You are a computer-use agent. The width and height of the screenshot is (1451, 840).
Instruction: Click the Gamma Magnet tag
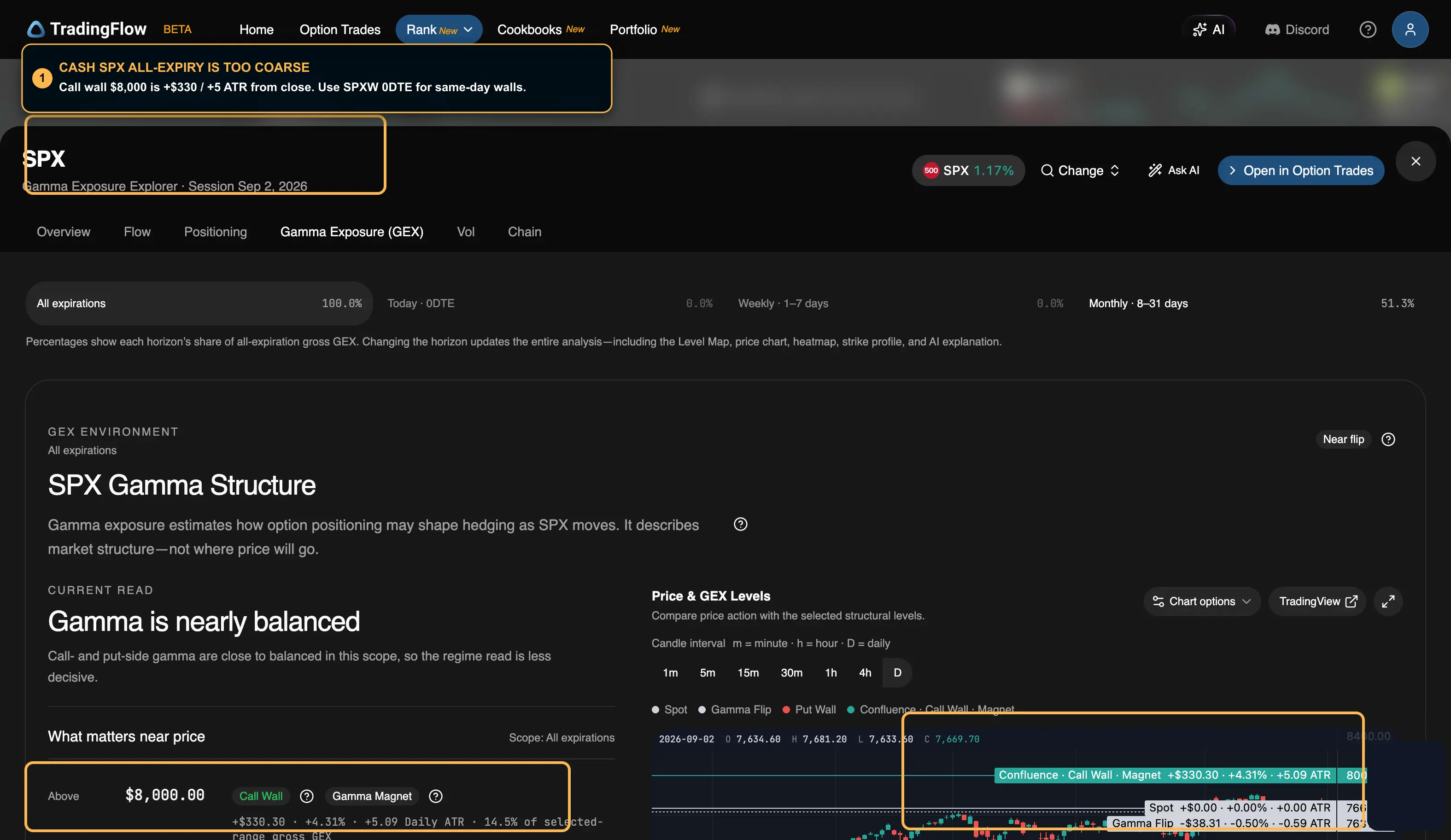click(372, 796)
